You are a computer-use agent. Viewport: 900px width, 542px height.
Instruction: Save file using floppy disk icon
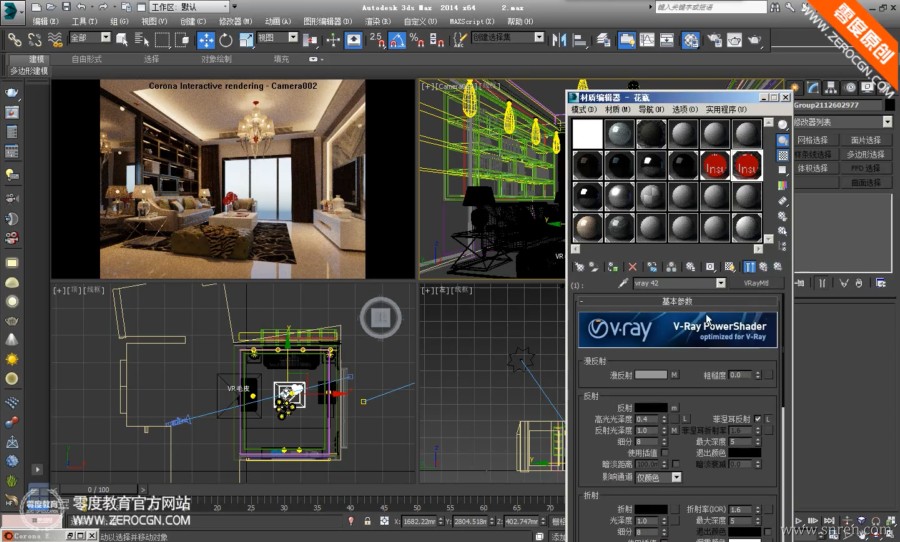pos(66,7)
